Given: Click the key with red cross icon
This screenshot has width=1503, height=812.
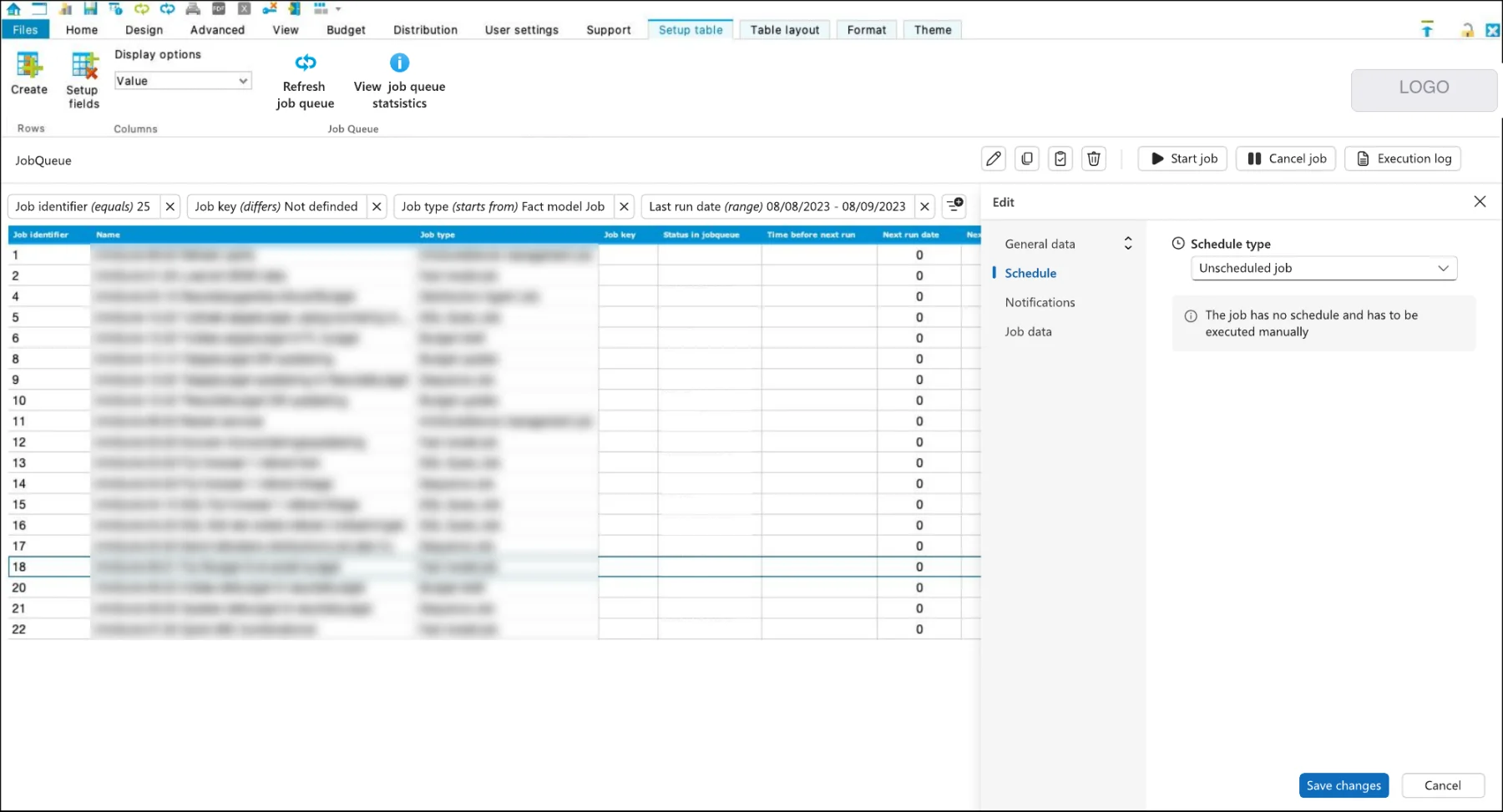Looking at the screenshot, I should (270, 8).
